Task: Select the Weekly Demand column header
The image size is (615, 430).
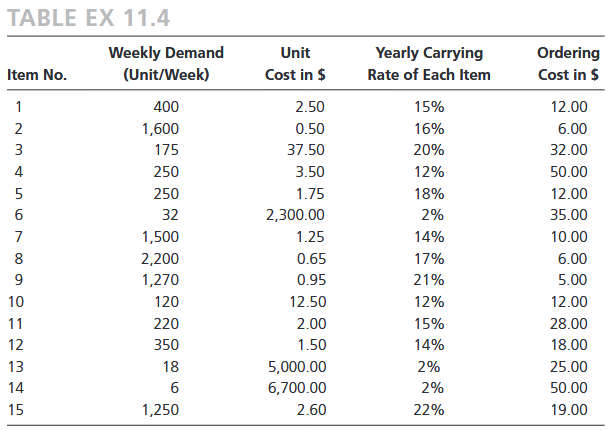Action: coord(166,63)
